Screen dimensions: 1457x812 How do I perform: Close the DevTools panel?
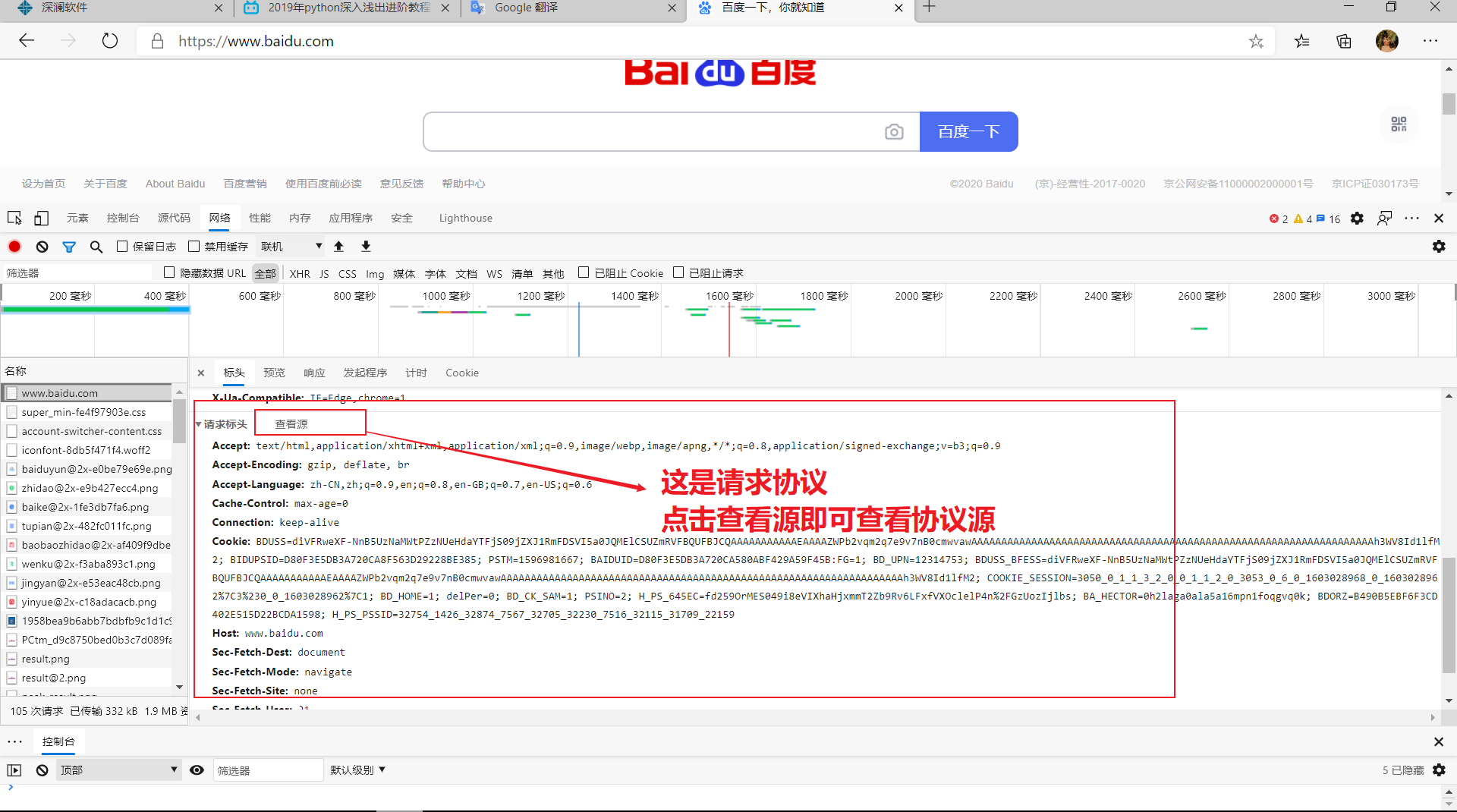pos(1439,219)
